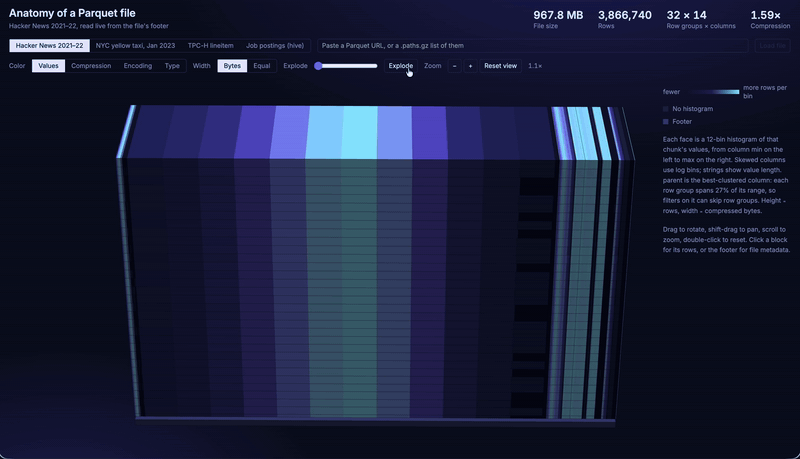The image size is (800, 459).
Task: Click the Explode slider track
Action: [346, 66]
